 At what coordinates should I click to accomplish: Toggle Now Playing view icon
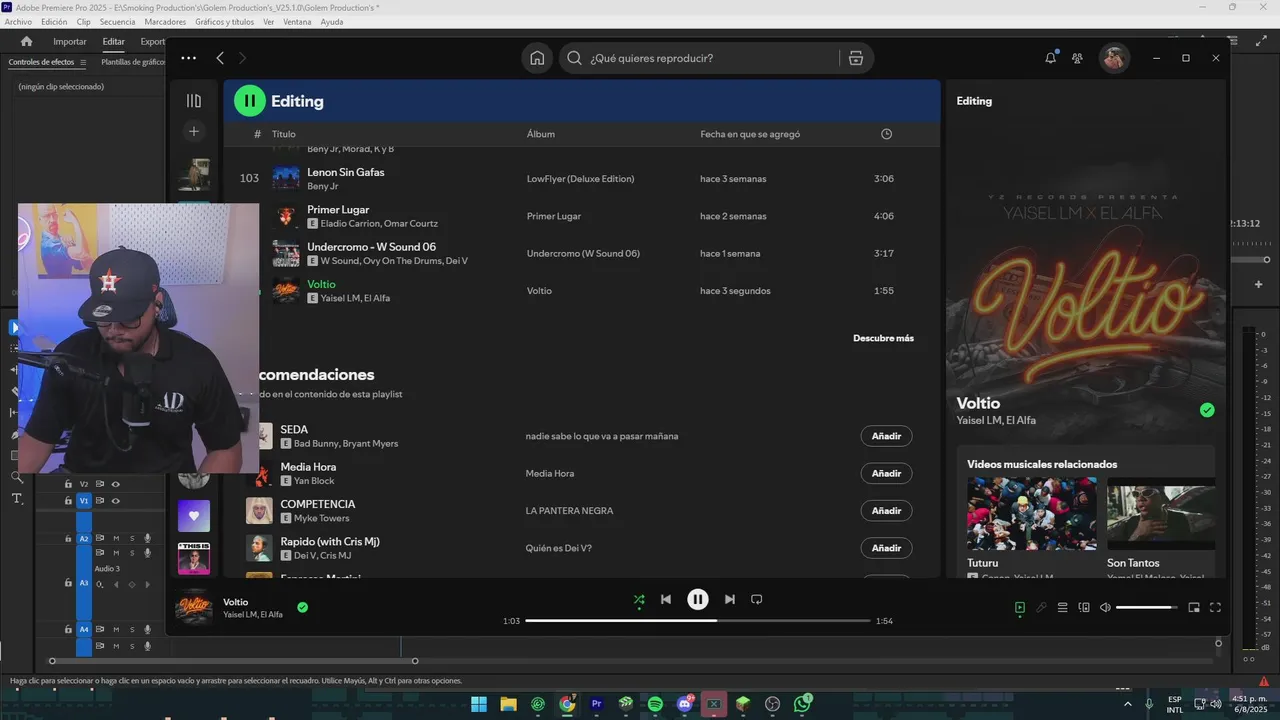pos(1020,607)
